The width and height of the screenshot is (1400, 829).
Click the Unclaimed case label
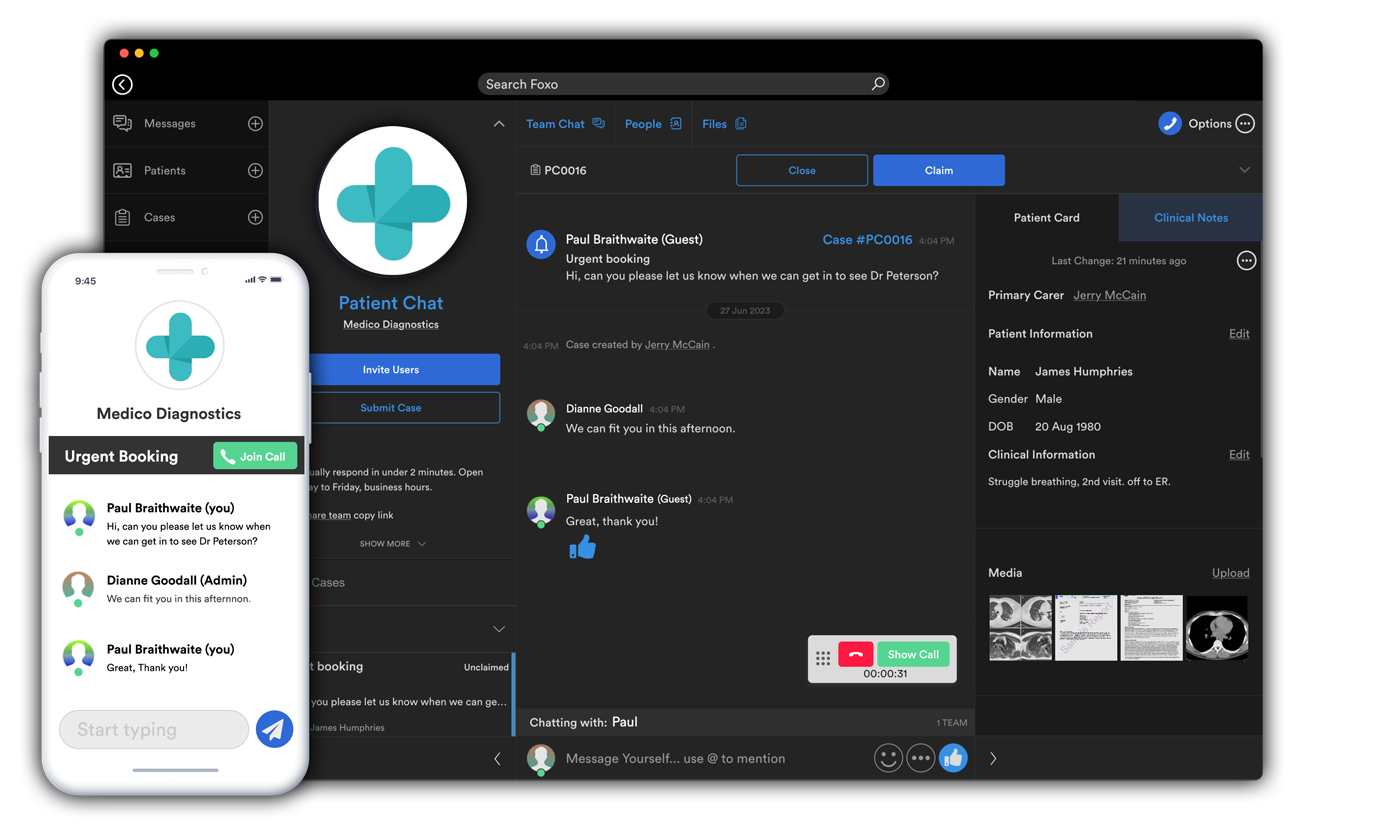486,667
